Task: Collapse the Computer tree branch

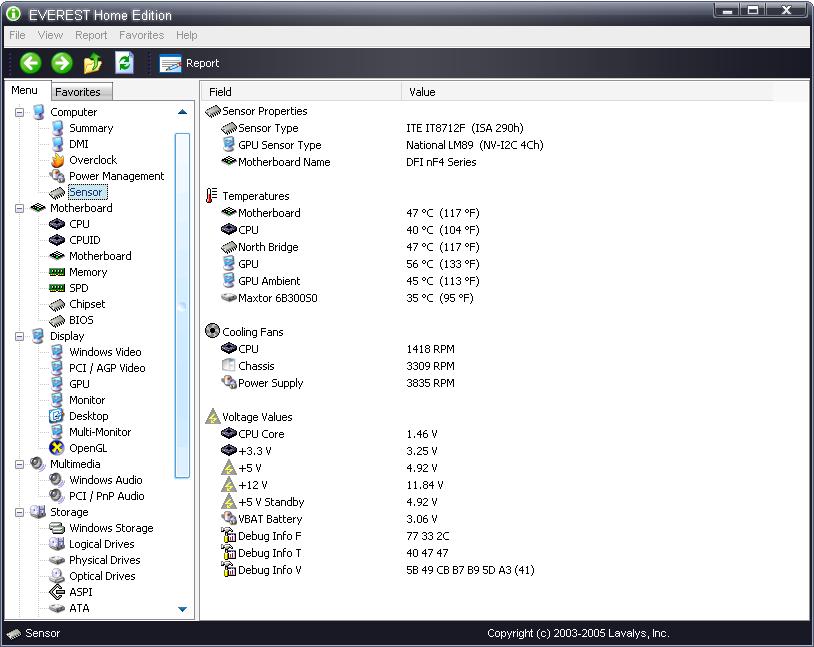Action: tap(19, 112)
